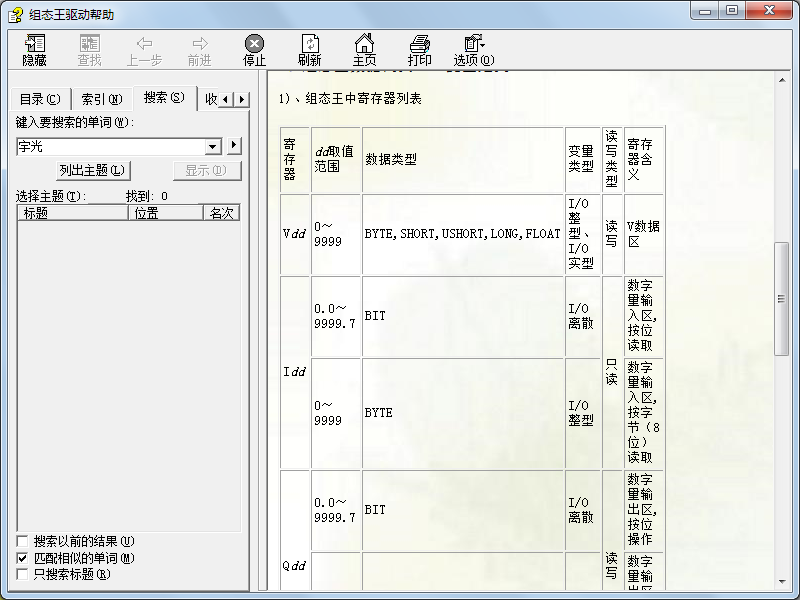This screenshot has height=600, width=800.
Task: Close the 组态王驱动帮助 window
Action: click(770, 10)
